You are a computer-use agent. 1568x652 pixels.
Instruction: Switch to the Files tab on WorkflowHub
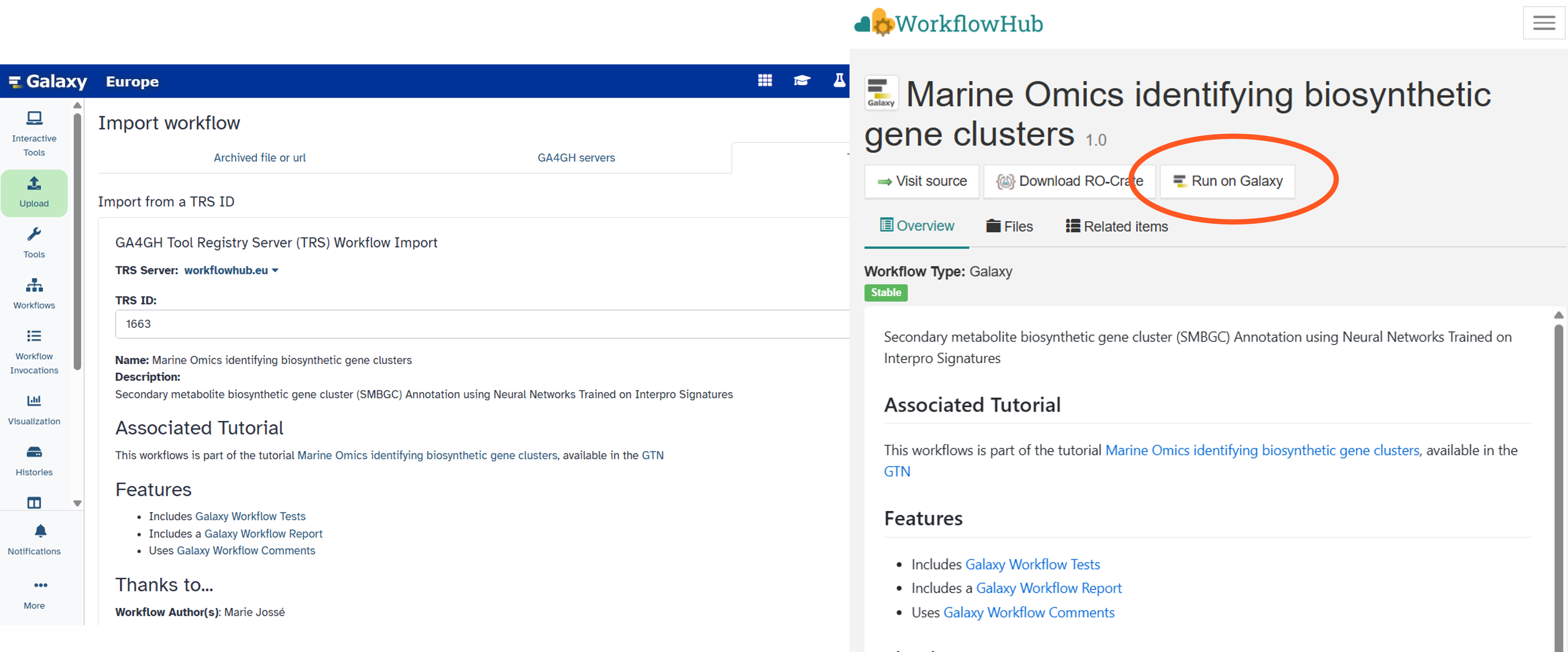pos(1010,226)
